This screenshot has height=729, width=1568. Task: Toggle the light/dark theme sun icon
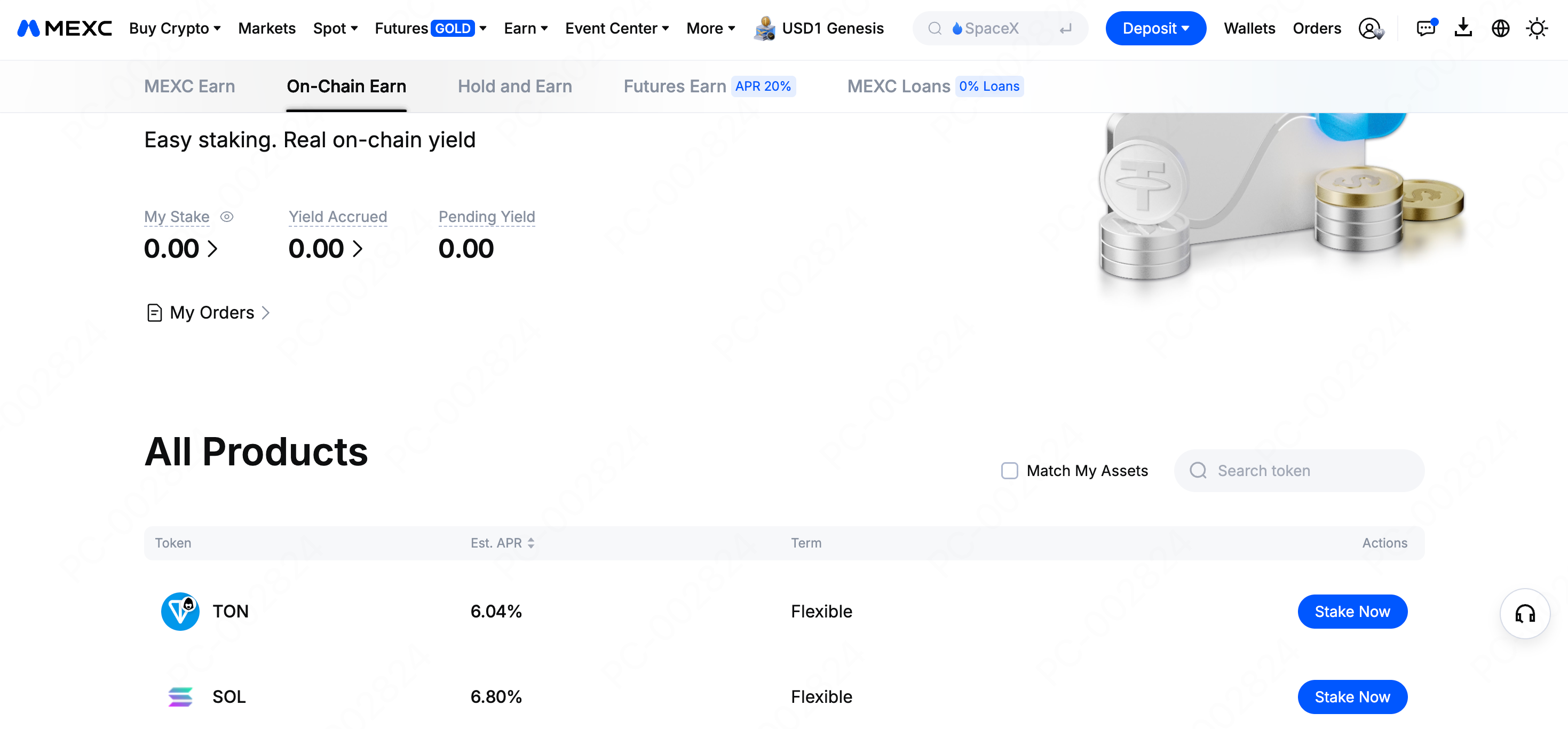pos(1537,29)
